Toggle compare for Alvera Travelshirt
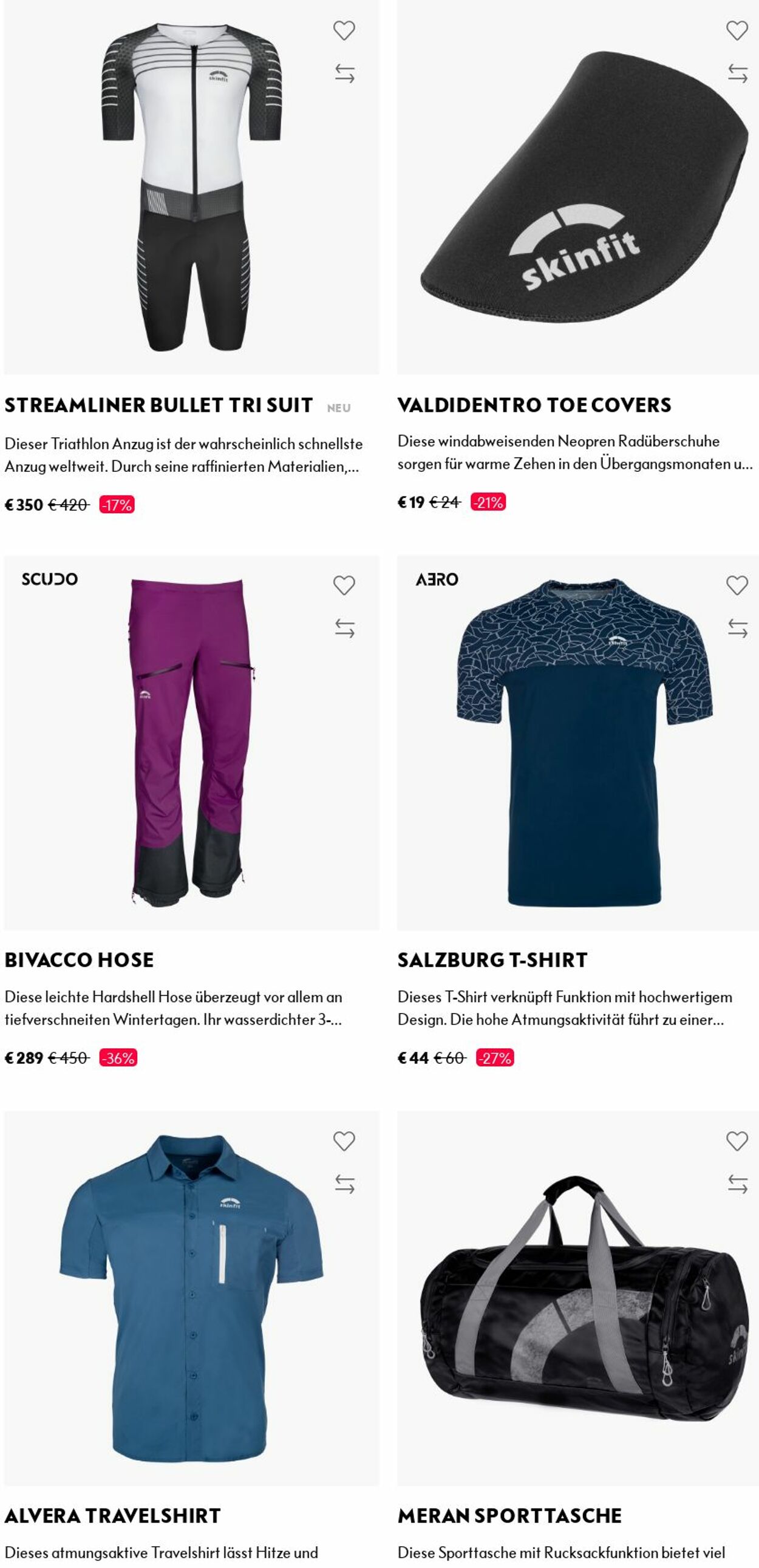This screenshot has height=1568, width=759. tap(344, 1184)
